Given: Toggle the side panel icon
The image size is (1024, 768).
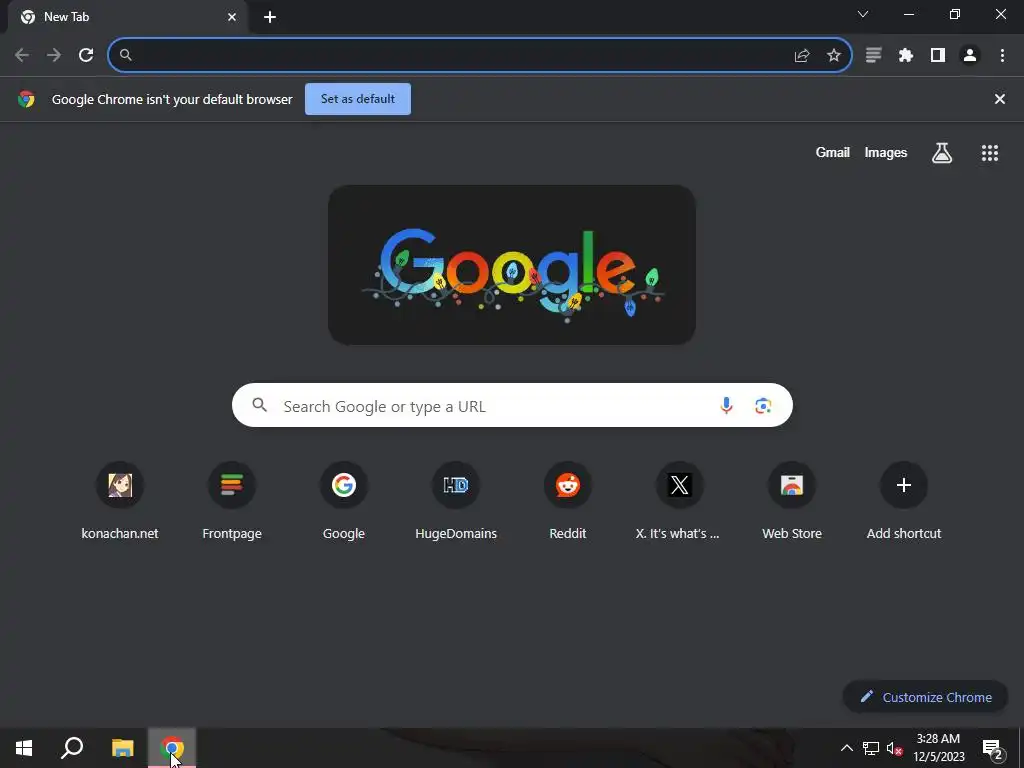Looking at the screenshot, I should [x=938, y=55].
